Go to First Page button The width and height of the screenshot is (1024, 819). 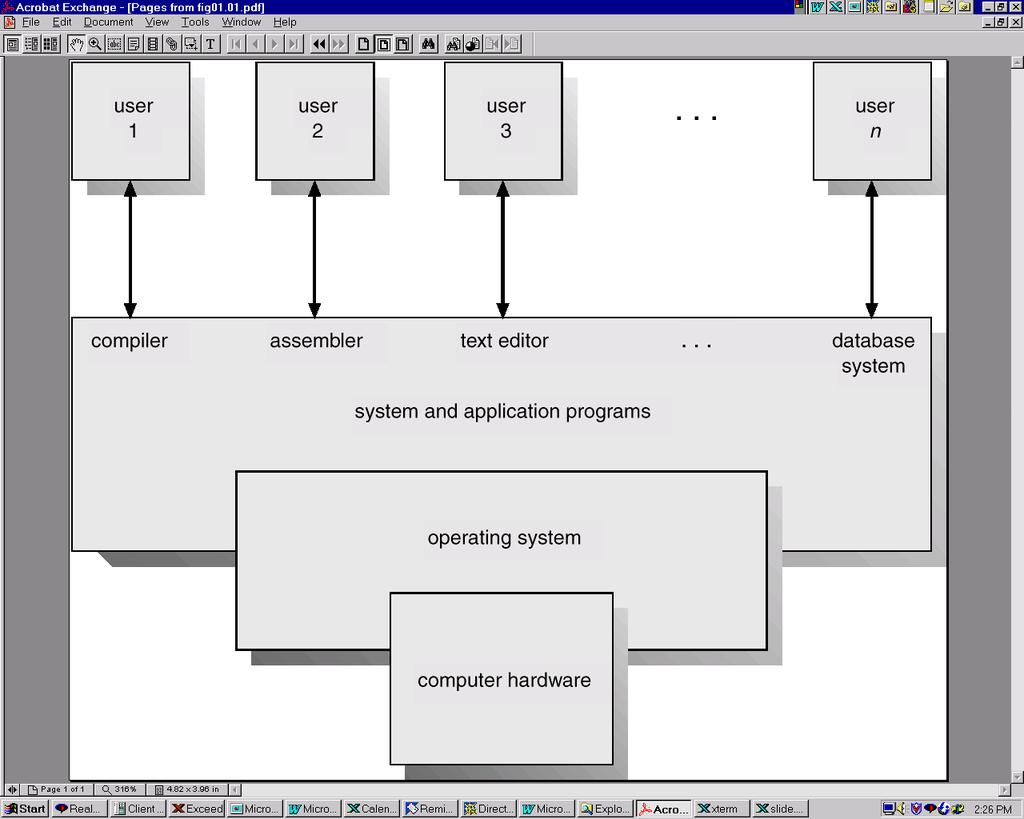[236, 44]
